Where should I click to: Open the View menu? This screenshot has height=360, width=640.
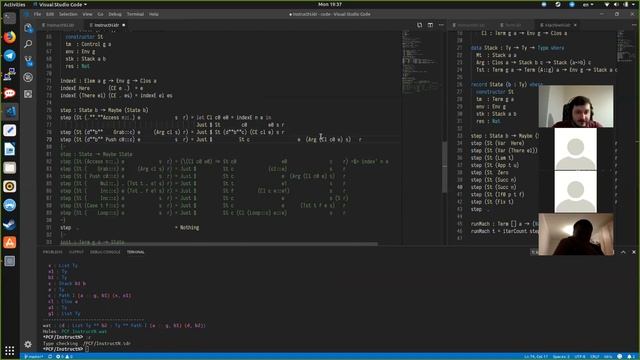pos(87,14)
